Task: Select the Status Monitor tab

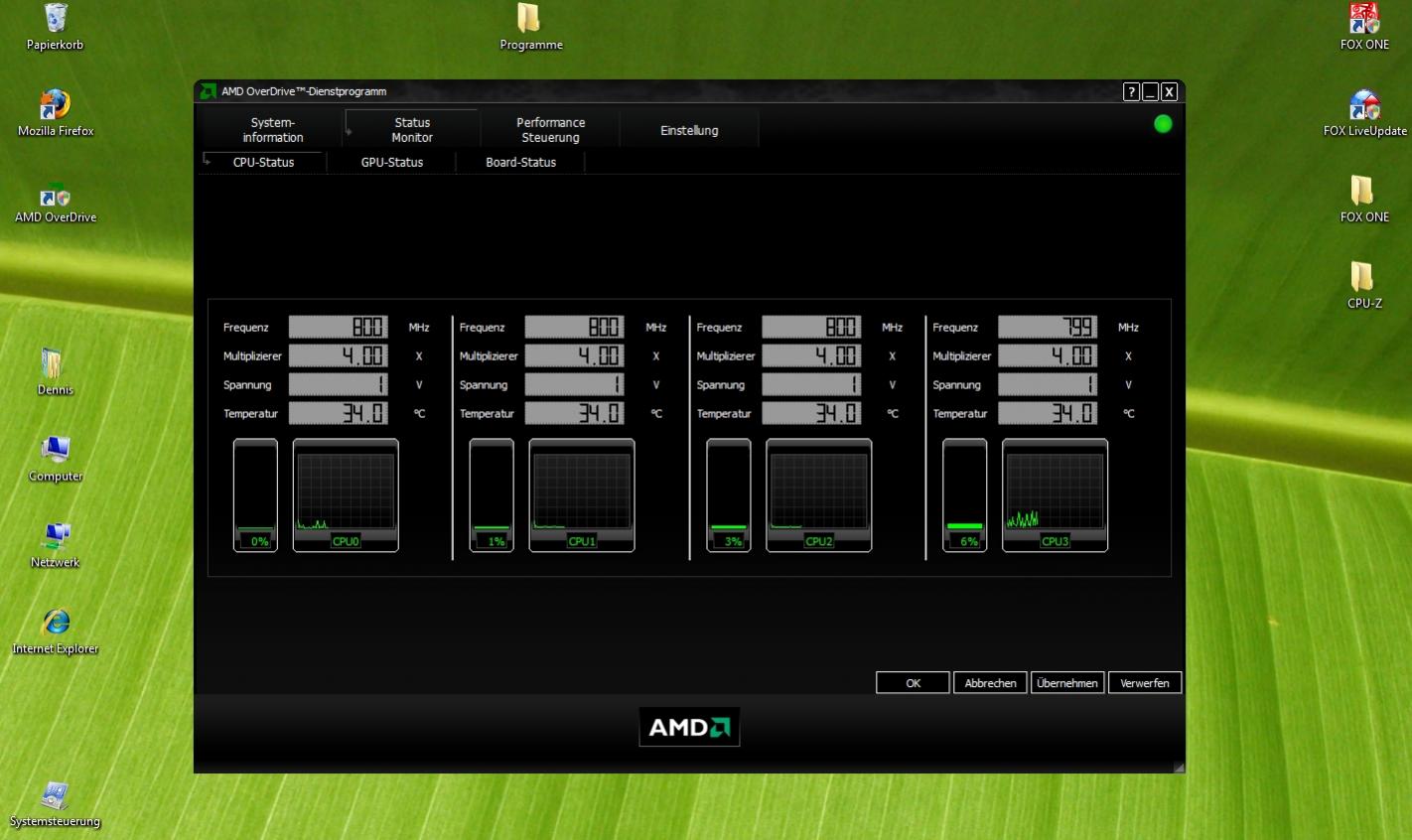Action: 412,130
